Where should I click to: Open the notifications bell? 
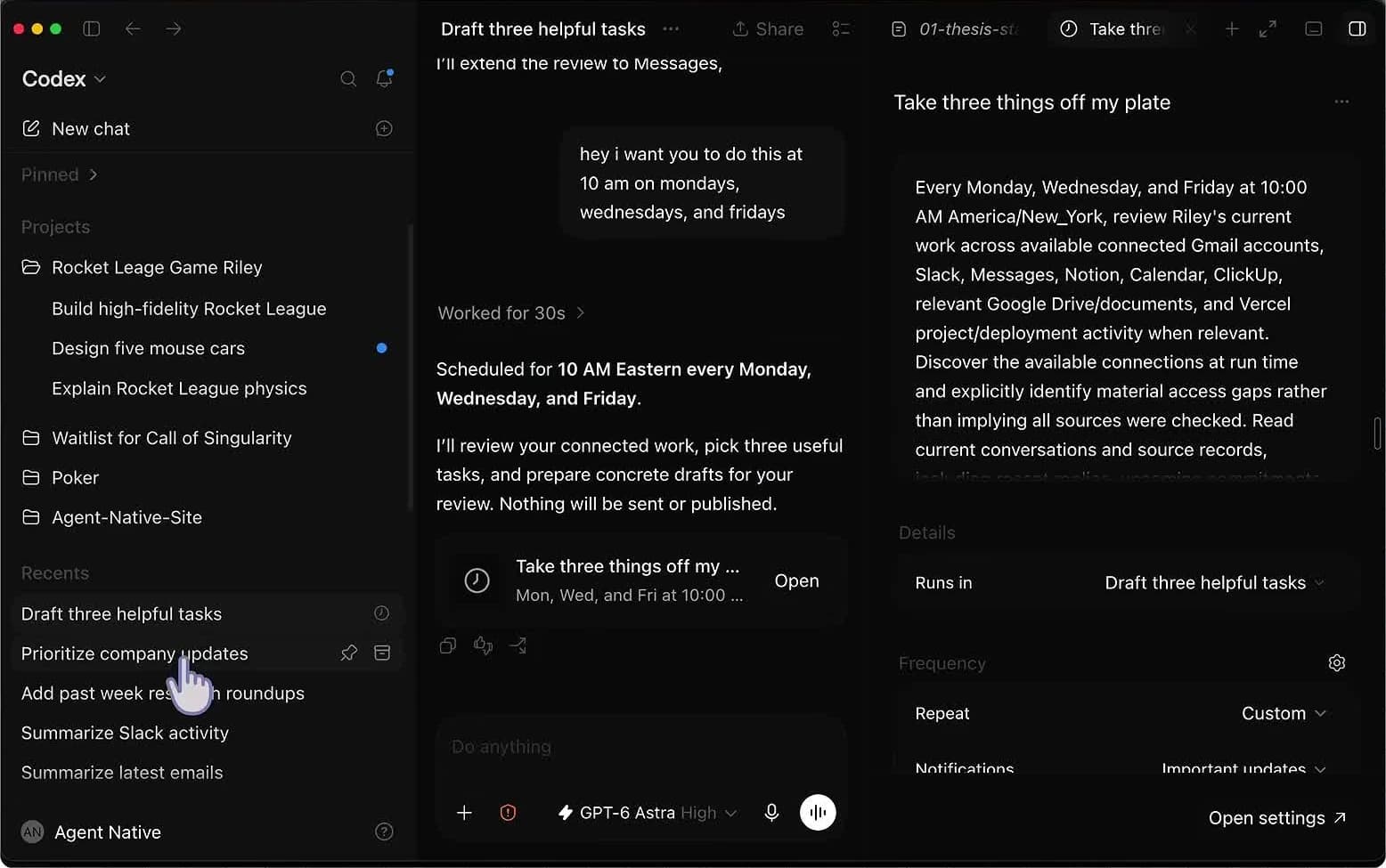click(x=384, y=78)
